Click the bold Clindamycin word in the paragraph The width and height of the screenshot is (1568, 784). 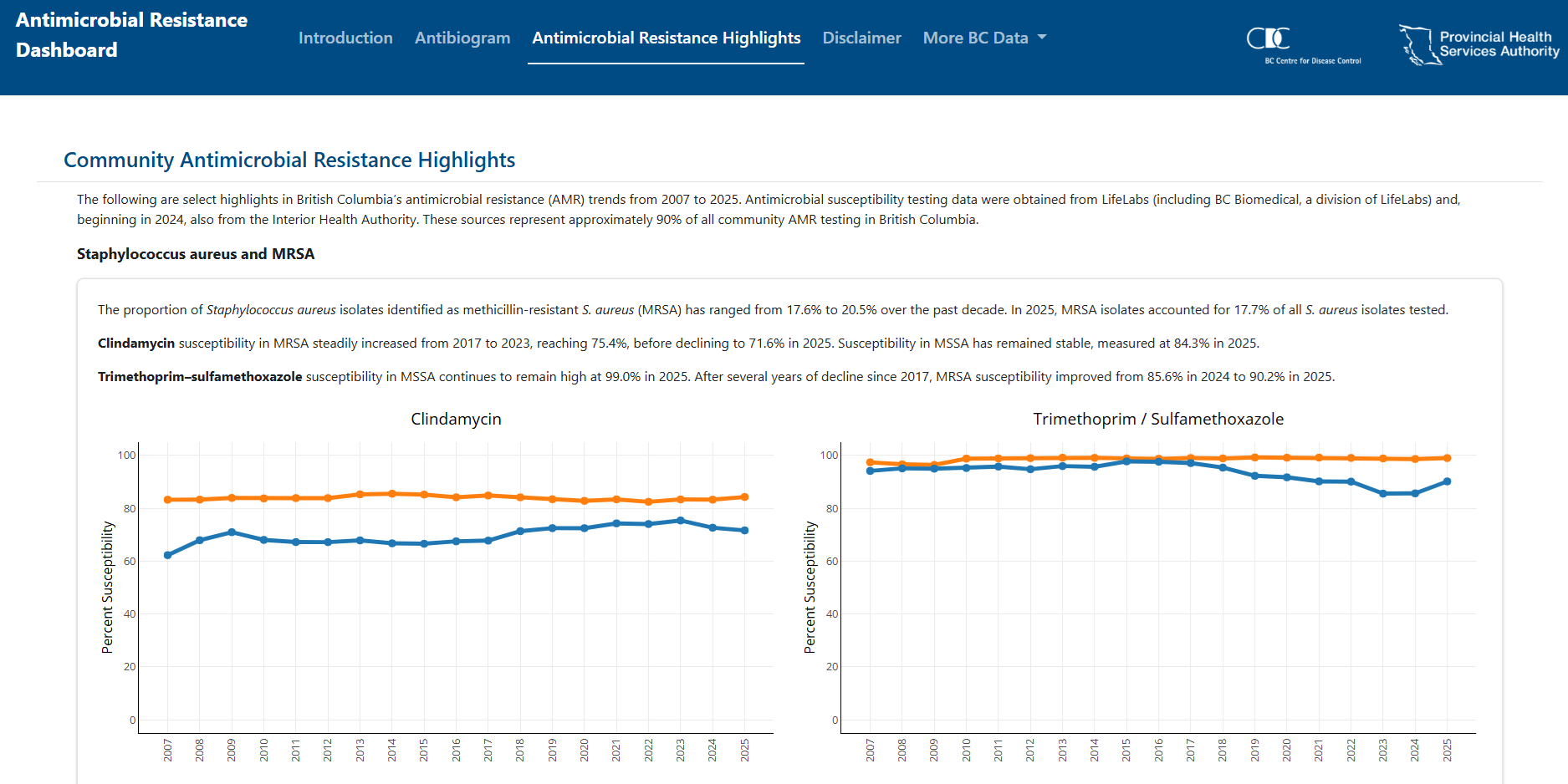pos(136,343)
